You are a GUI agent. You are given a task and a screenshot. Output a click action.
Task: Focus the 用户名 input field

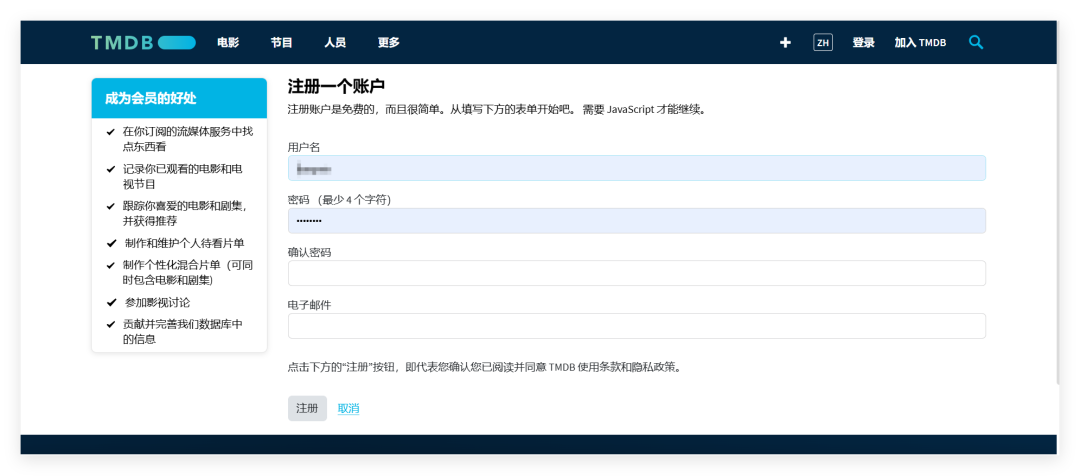tap(636, 168)
